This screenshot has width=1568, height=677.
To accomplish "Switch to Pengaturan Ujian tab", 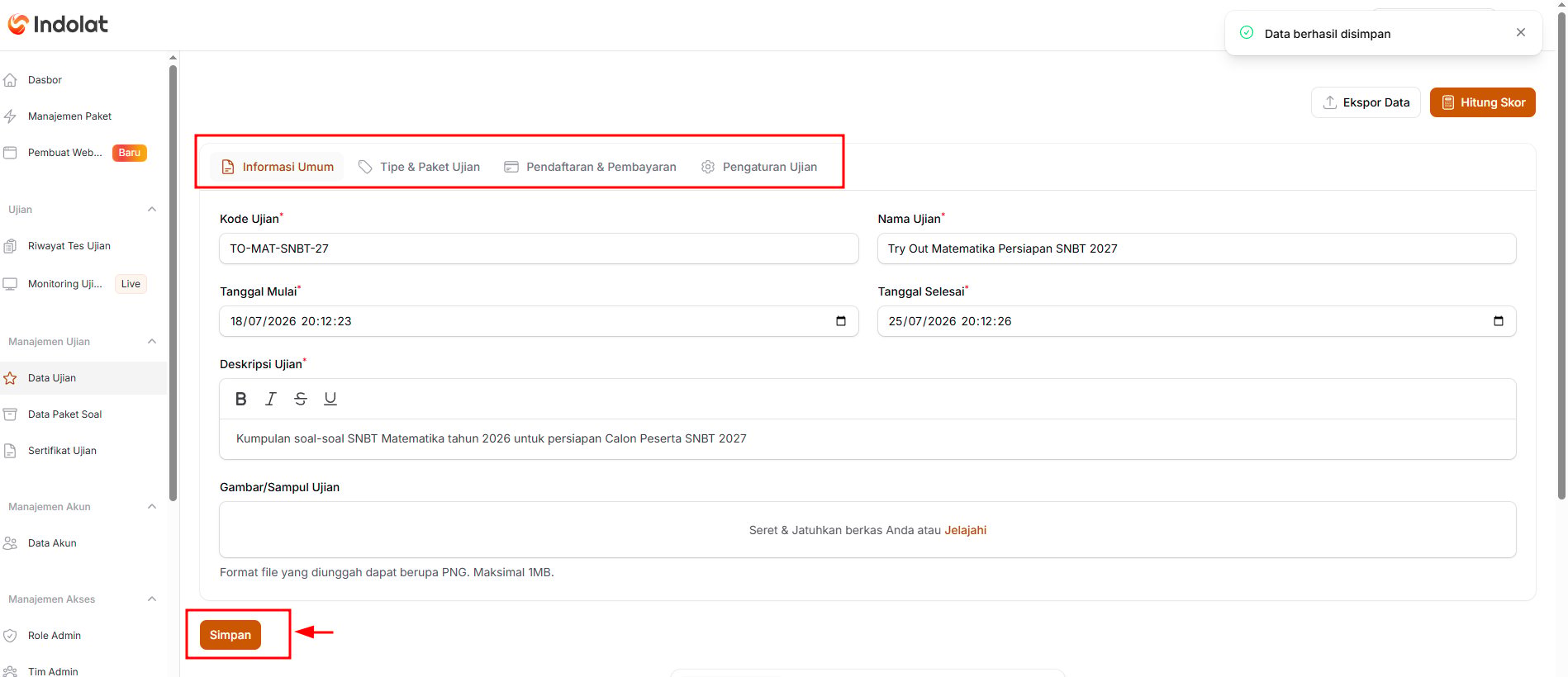I will [759, 167].
